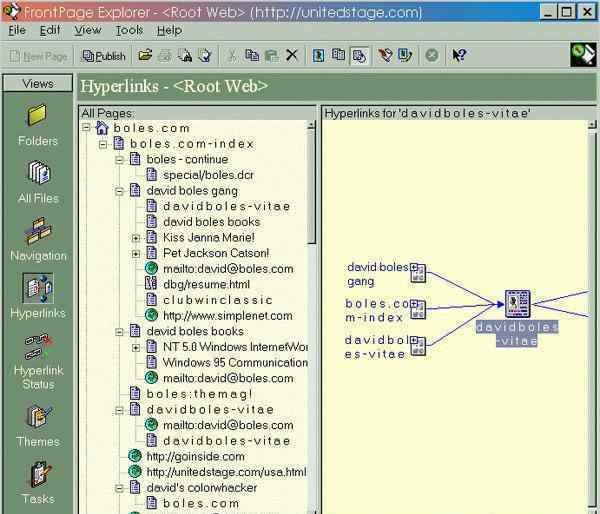Expand the Kiss Janna Marie! node
This screenshot has width=600, height=514.
136,238
